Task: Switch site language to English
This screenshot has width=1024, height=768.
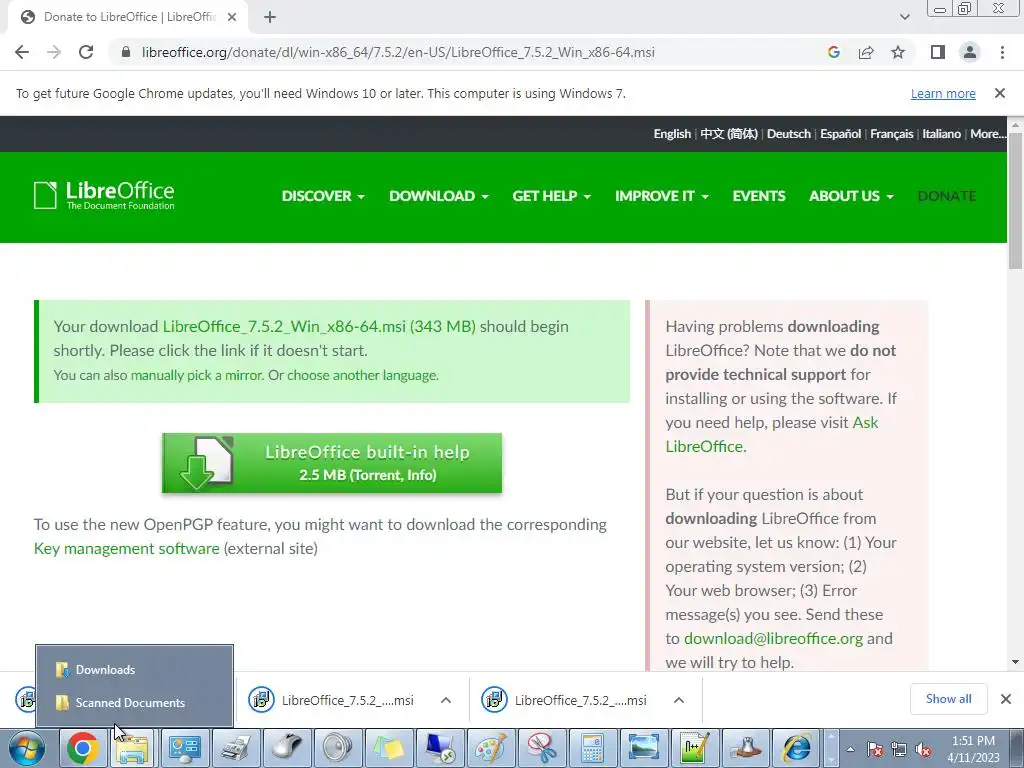Action: (x=672, y=134)
